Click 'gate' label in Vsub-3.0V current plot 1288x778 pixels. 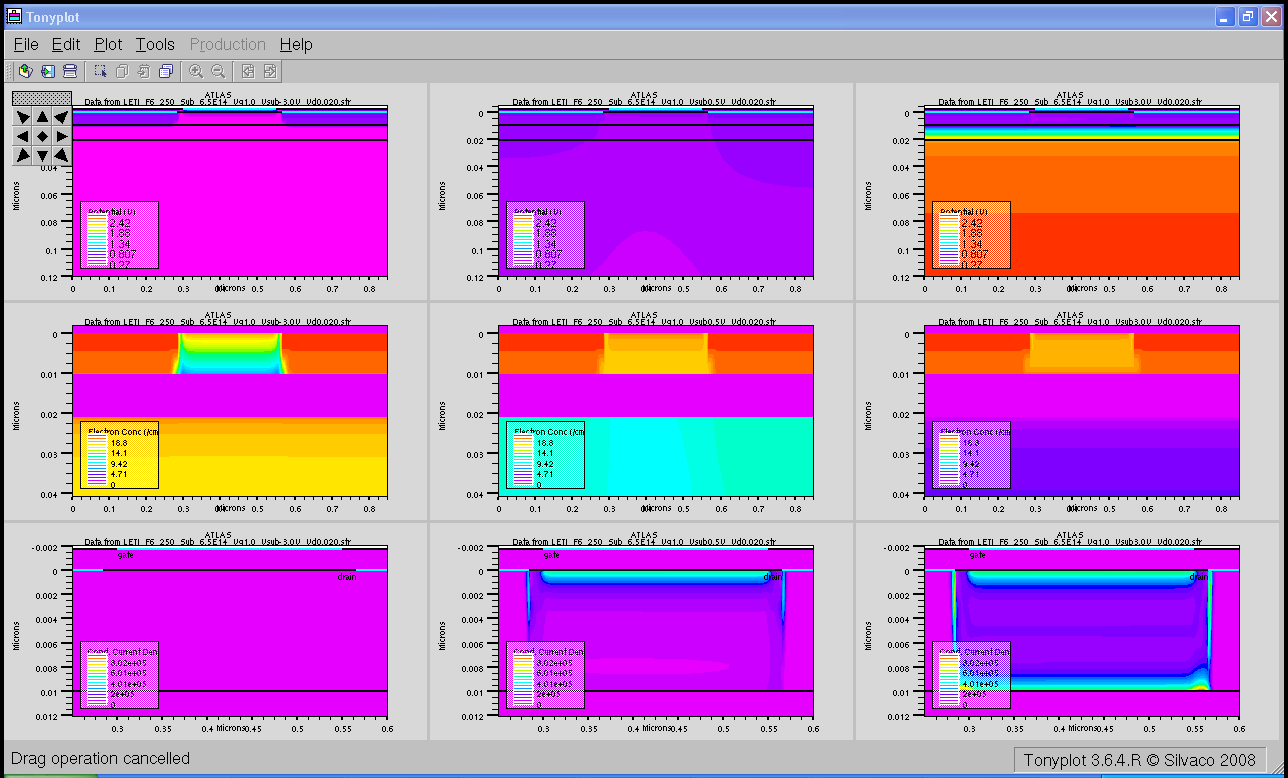coord(125,555)
